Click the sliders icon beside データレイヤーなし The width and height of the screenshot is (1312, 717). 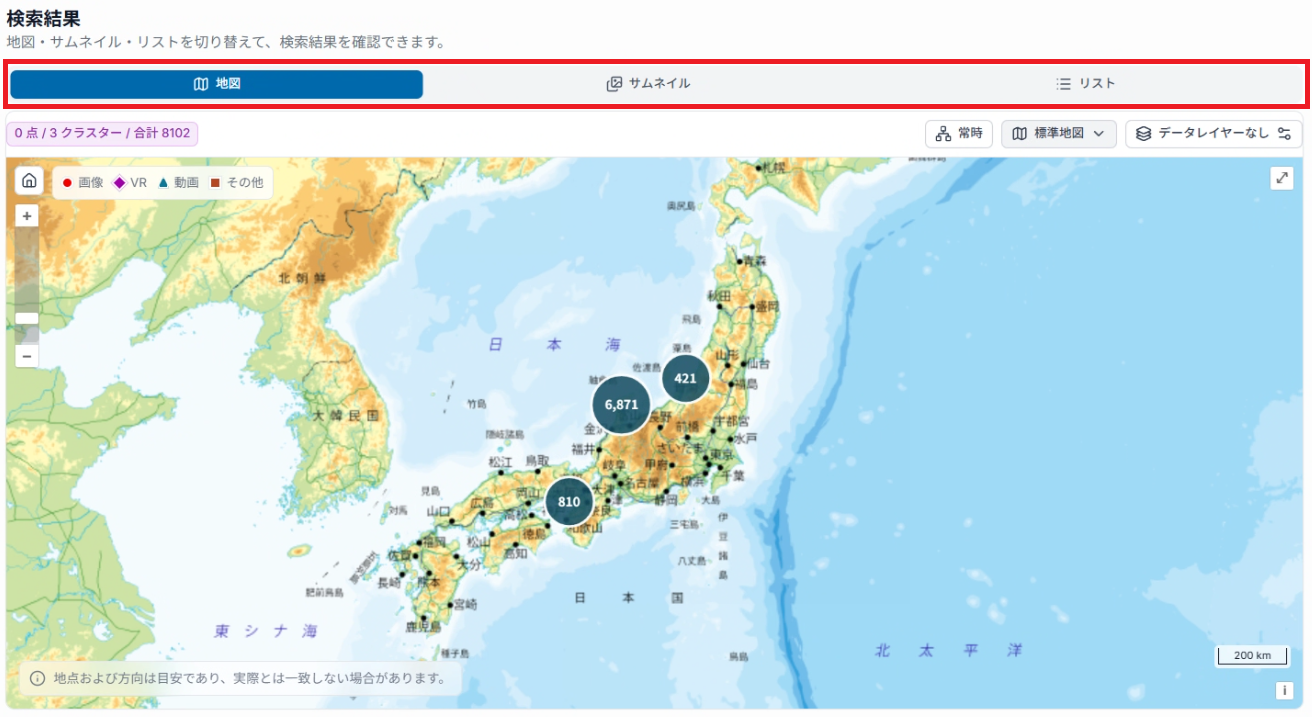[1284, 134]
